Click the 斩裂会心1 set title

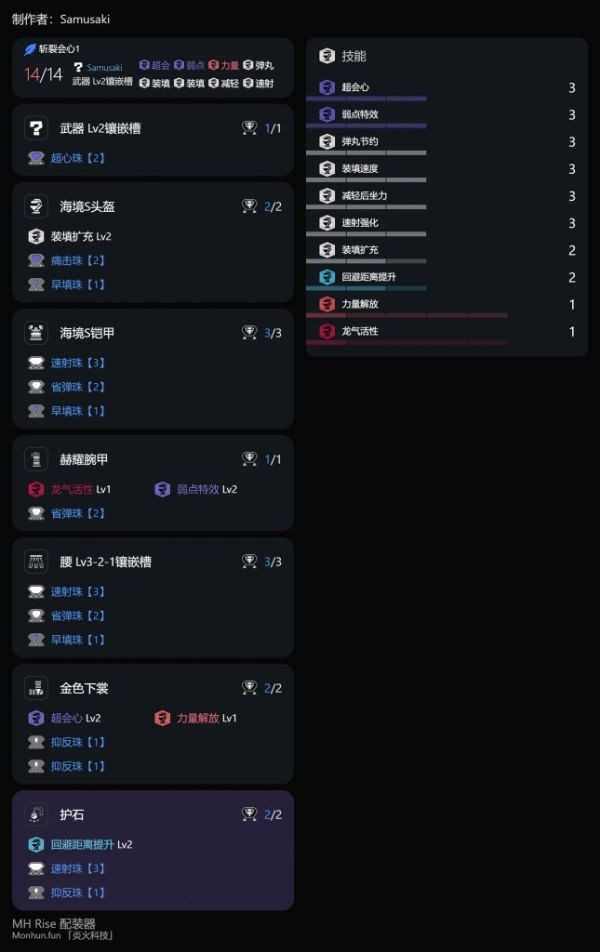click(x=58, y=48)
